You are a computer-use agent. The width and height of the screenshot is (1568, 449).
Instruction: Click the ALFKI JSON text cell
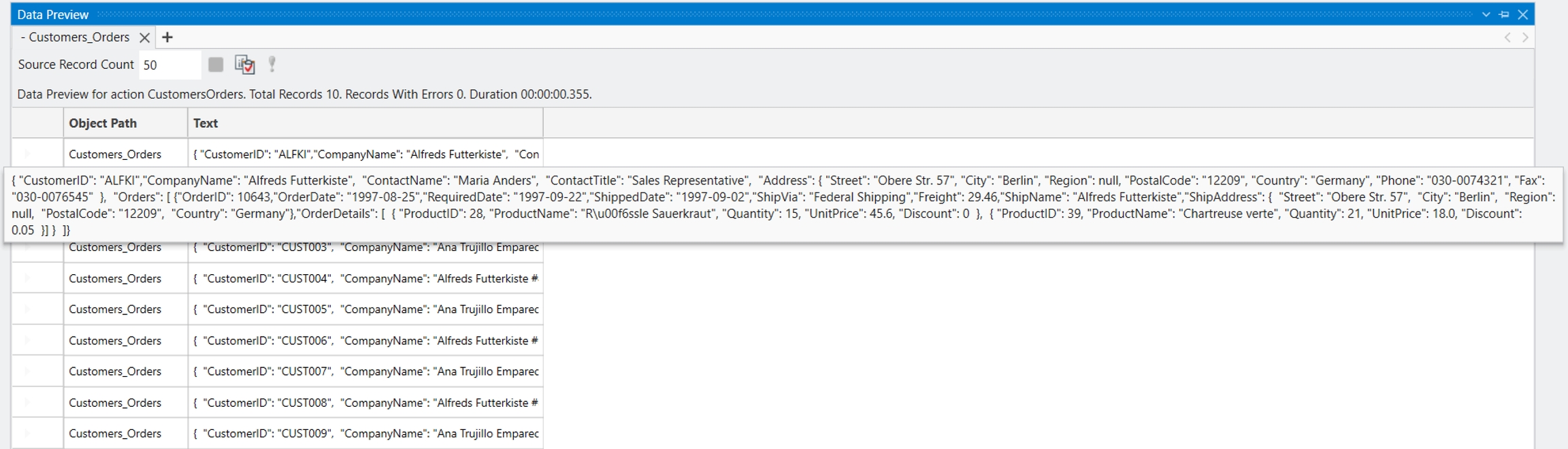pos(365,154)
